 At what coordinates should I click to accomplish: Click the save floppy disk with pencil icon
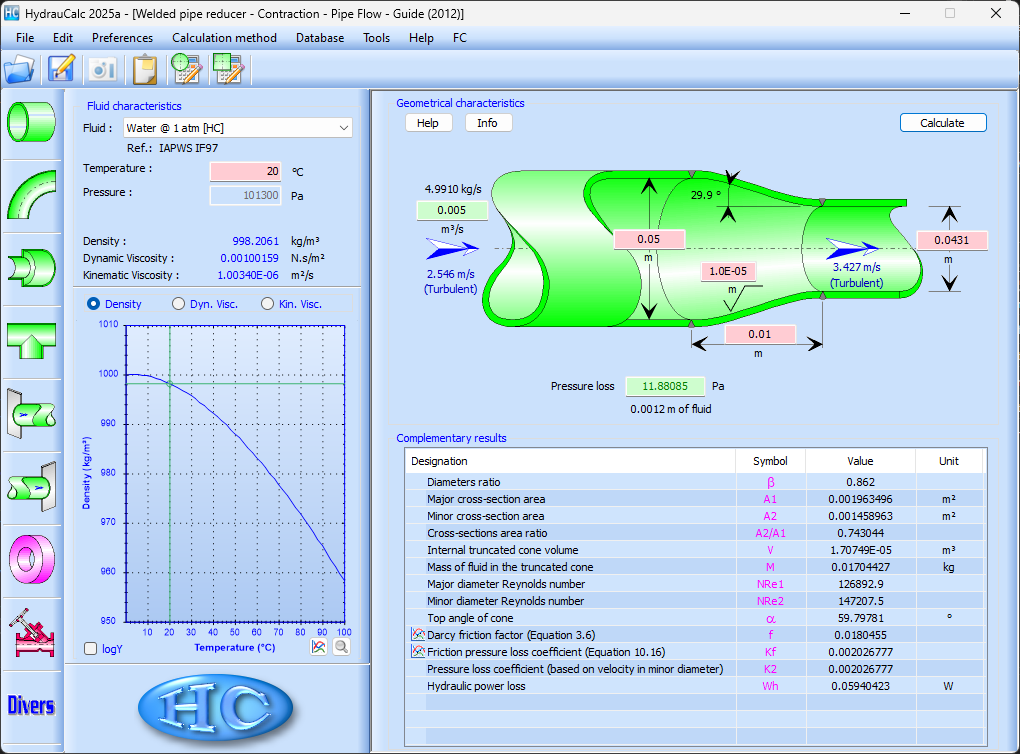click(62, 69)
